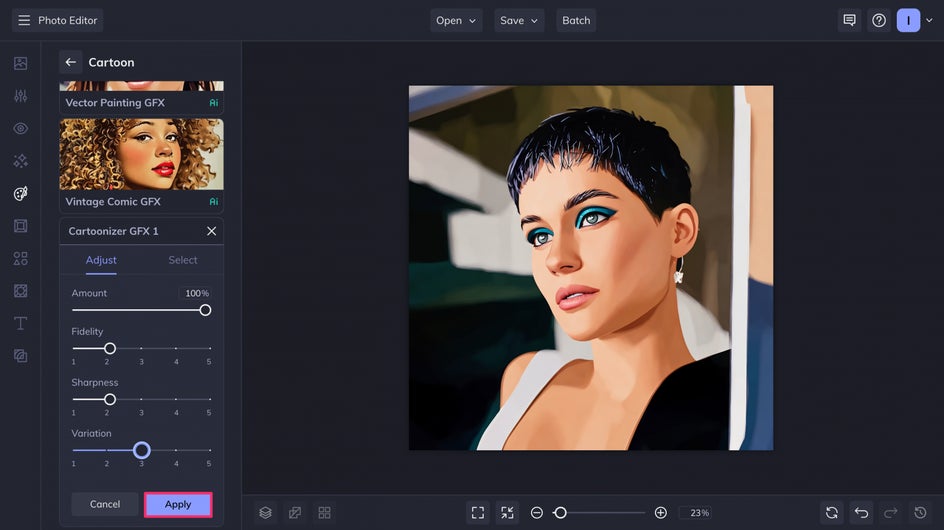
Task: Switch to the Adjust tab
Action: pyautogui.click(x=101, y=260)
